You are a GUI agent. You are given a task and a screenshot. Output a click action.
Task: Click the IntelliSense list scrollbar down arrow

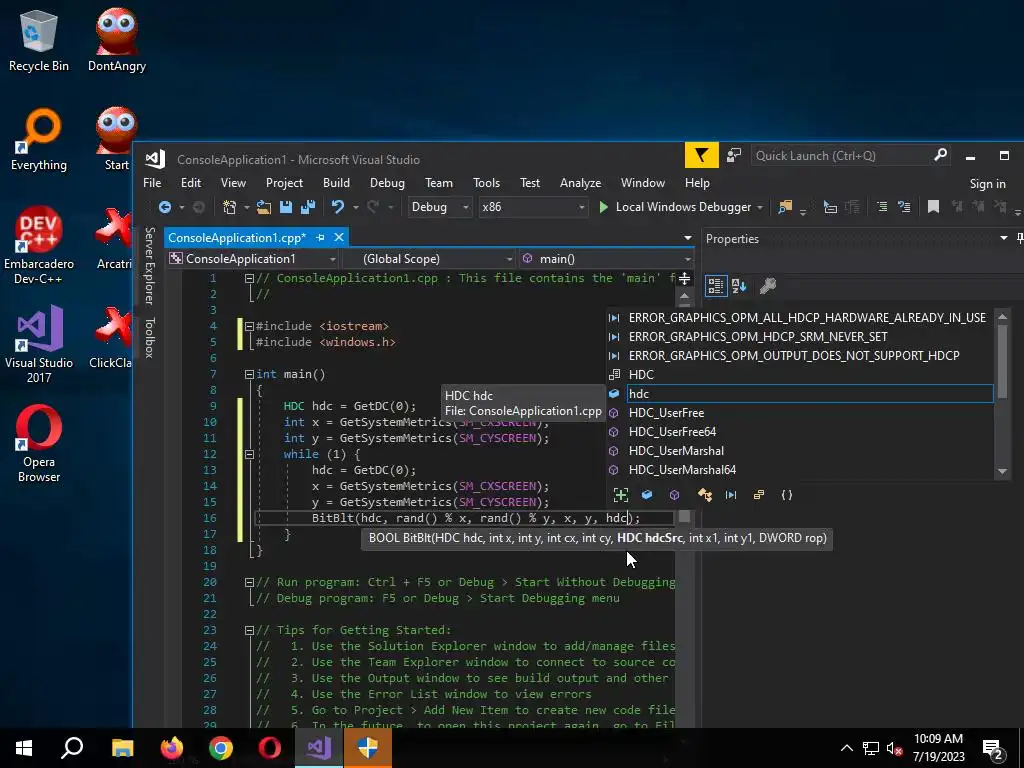1002,472
